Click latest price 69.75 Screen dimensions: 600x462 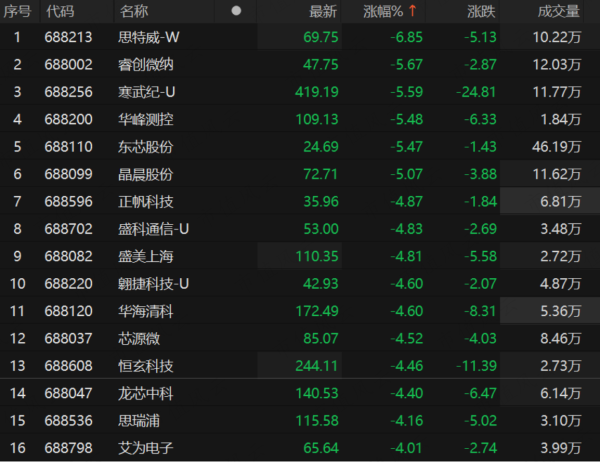pyautogui.click(x=321, y=37)
